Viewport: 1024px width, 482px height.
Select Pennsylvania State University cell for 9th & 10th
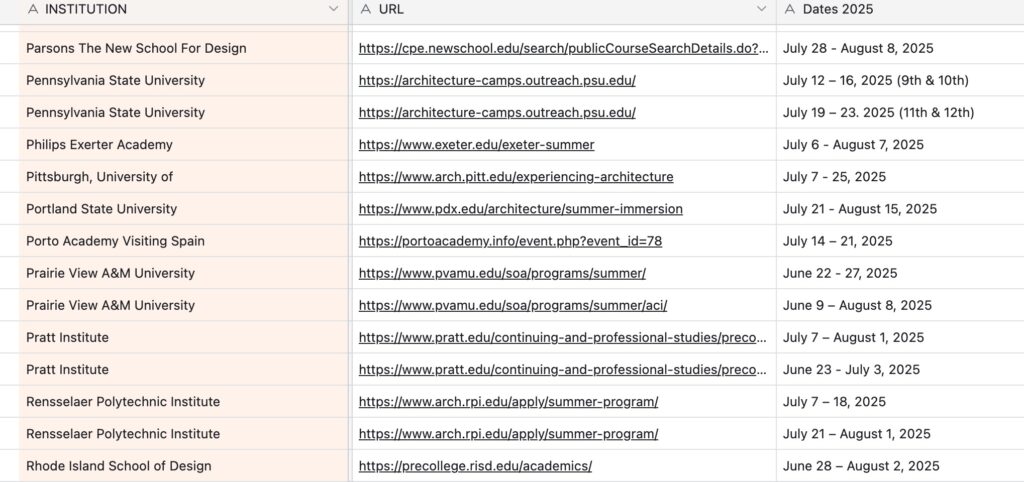pos(184,80)
